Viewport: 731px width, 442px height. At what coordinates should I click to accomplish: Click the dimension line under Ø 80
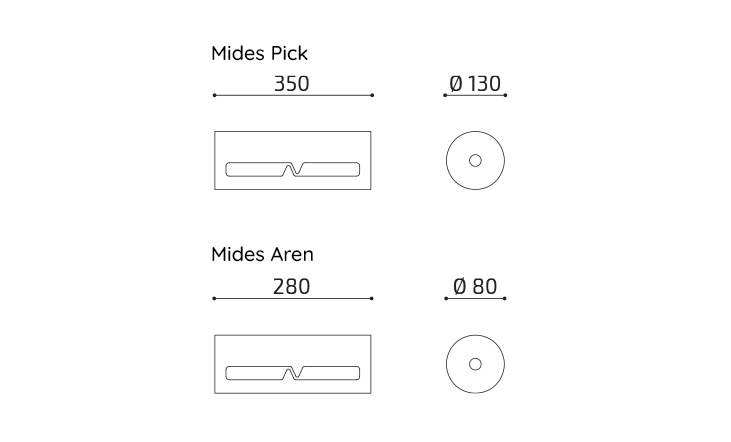click(x=475, y=298)
